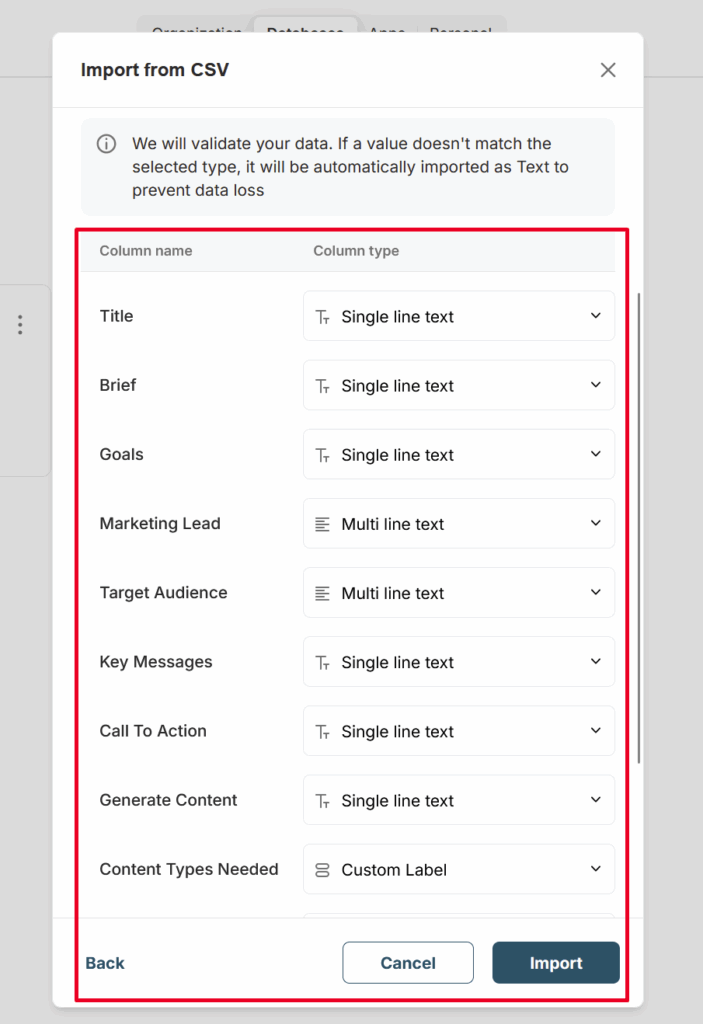Screen dimensions: 703x1024
Task: Expand the Target Audience type dropdown
Action: [458, 593]
